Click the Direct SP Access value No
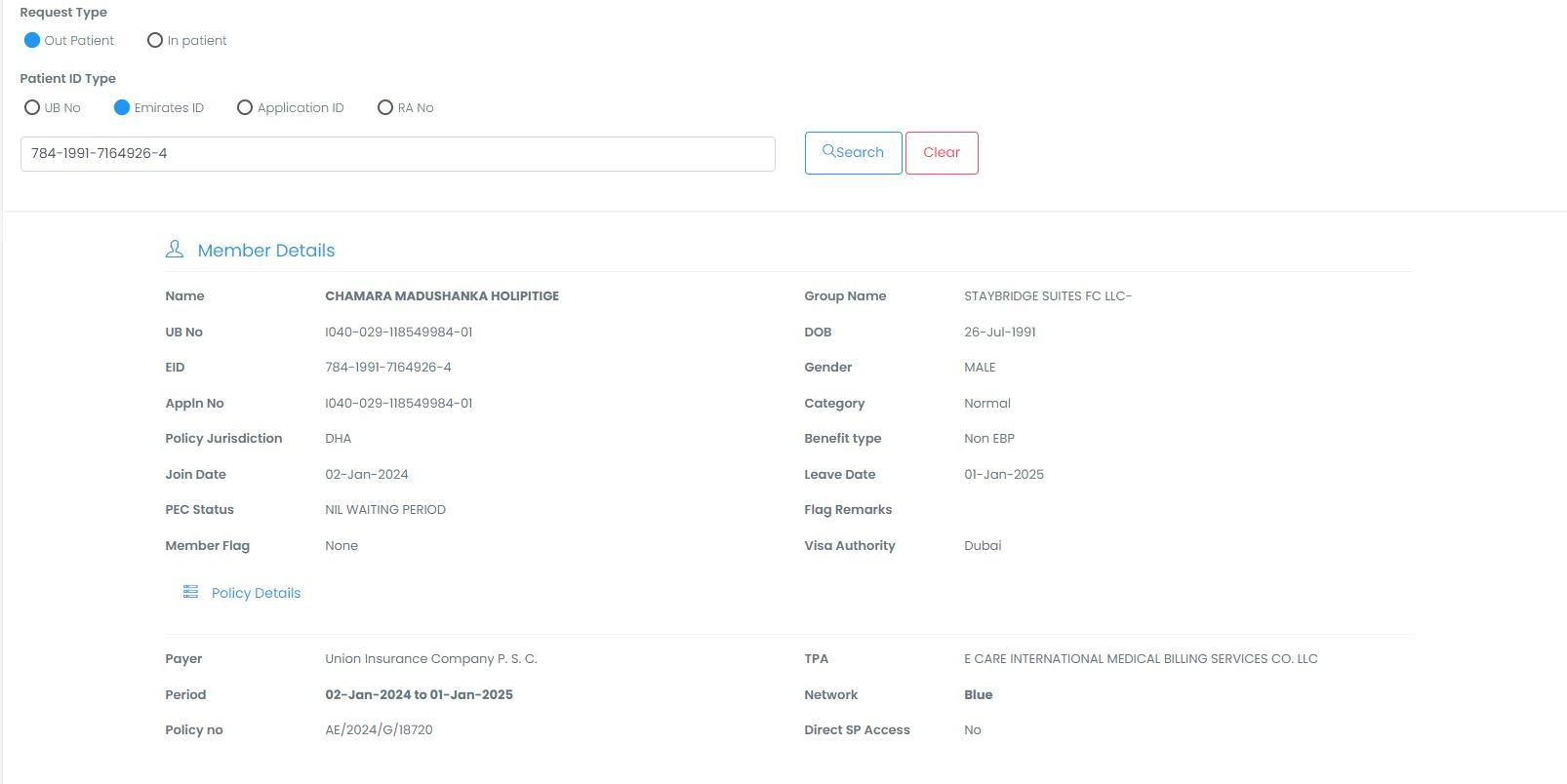The width and height of the screenshot is (1567, 784). pyautogui.click(x=973, y=729)
